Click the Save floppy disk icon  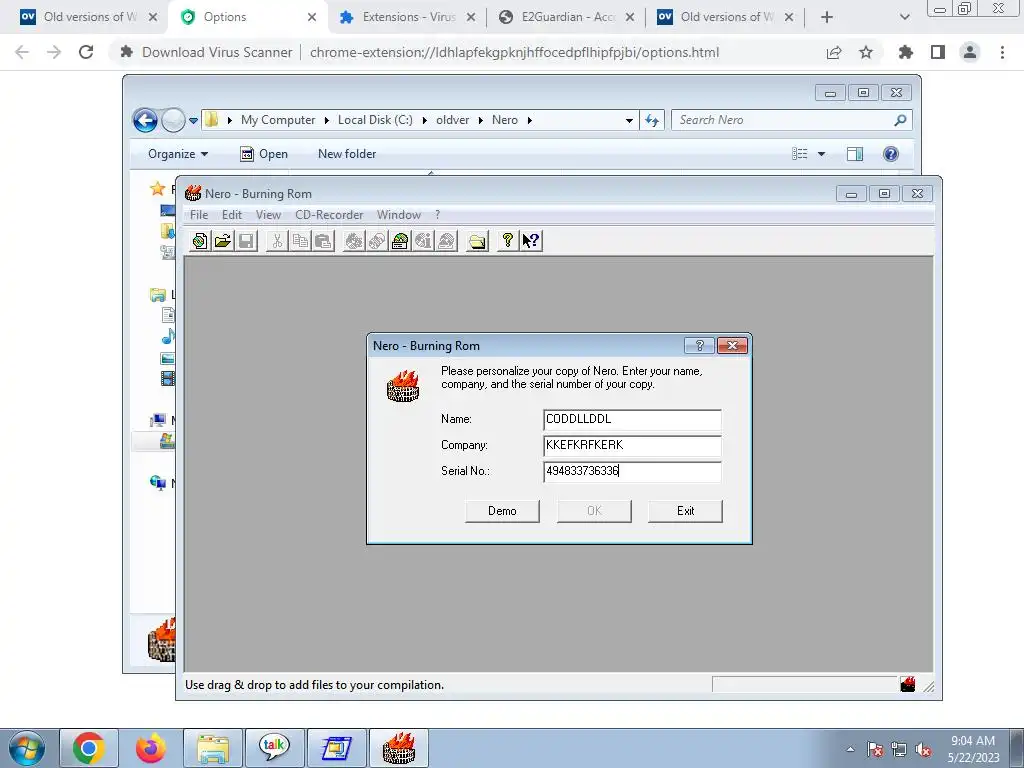tap(246, 241)
